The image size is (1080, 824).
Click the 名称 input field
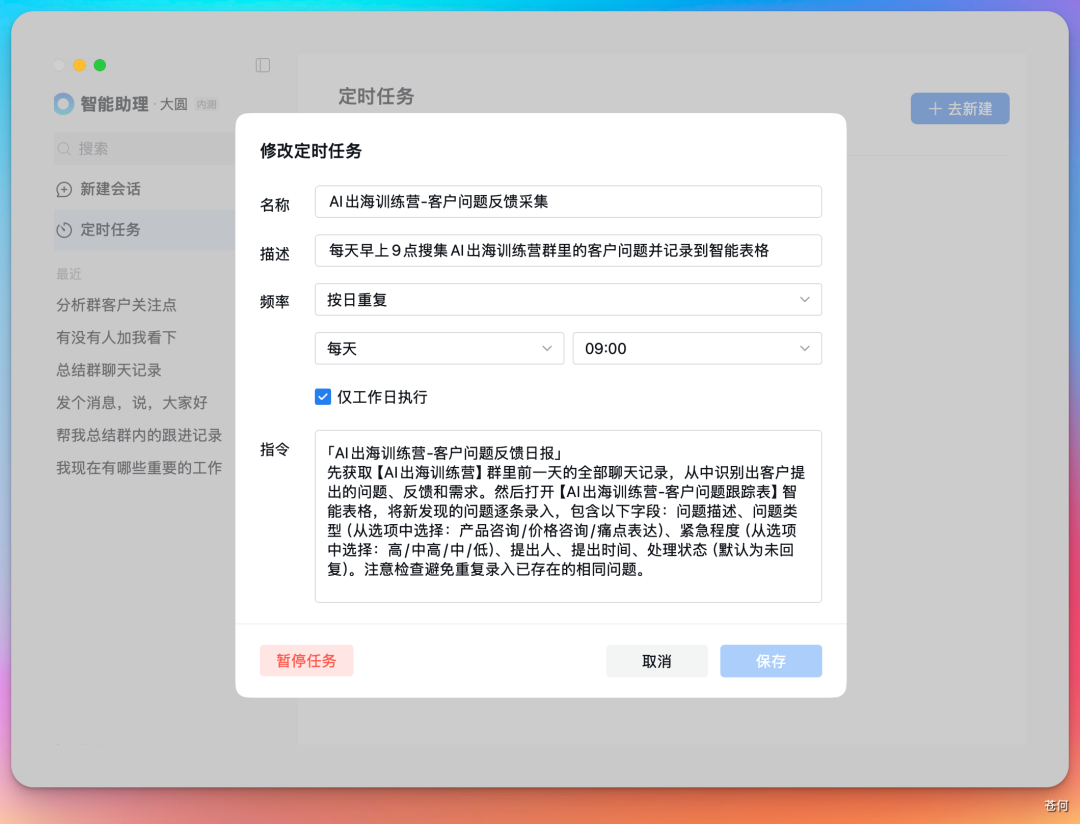[x=568, y=202]
